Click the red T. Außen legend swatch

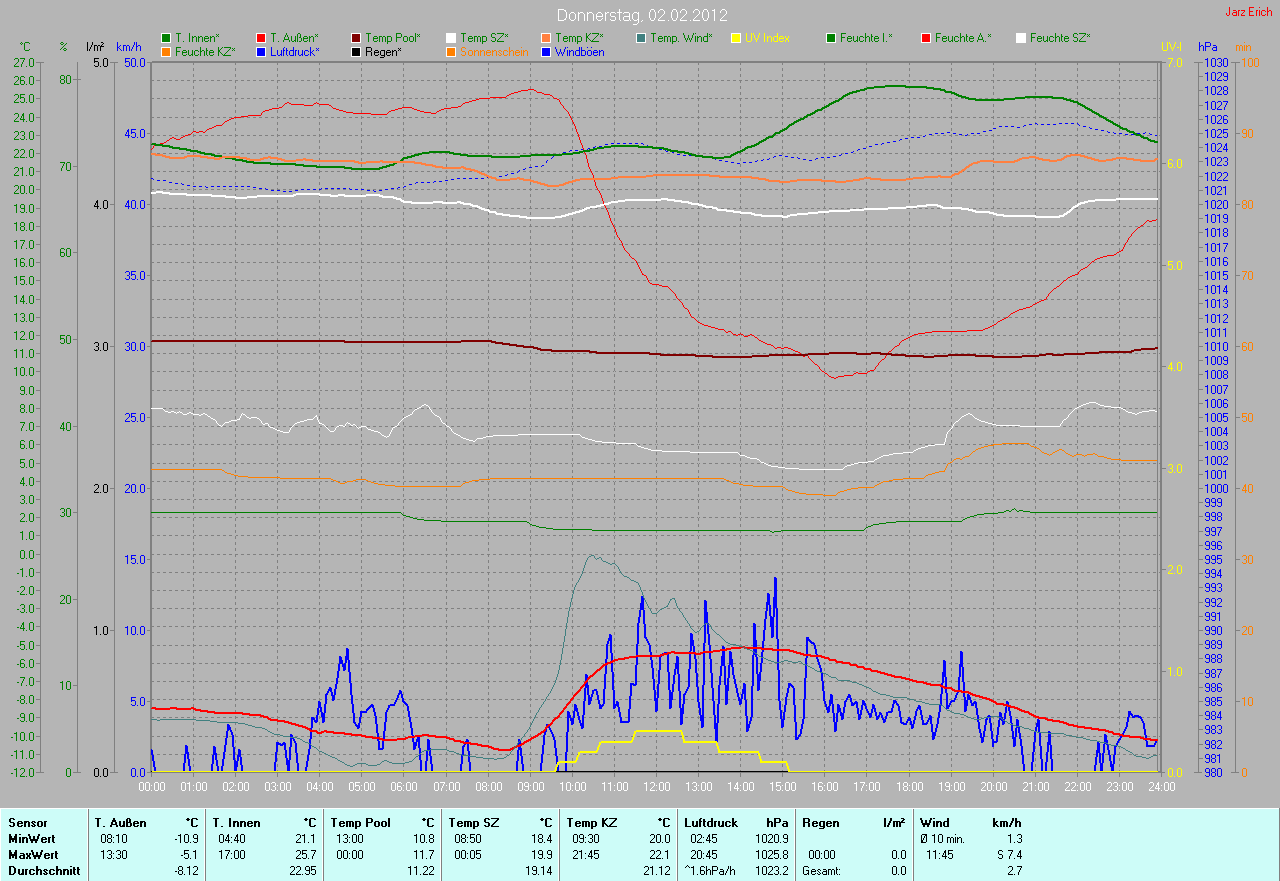[x=261, y=38]
